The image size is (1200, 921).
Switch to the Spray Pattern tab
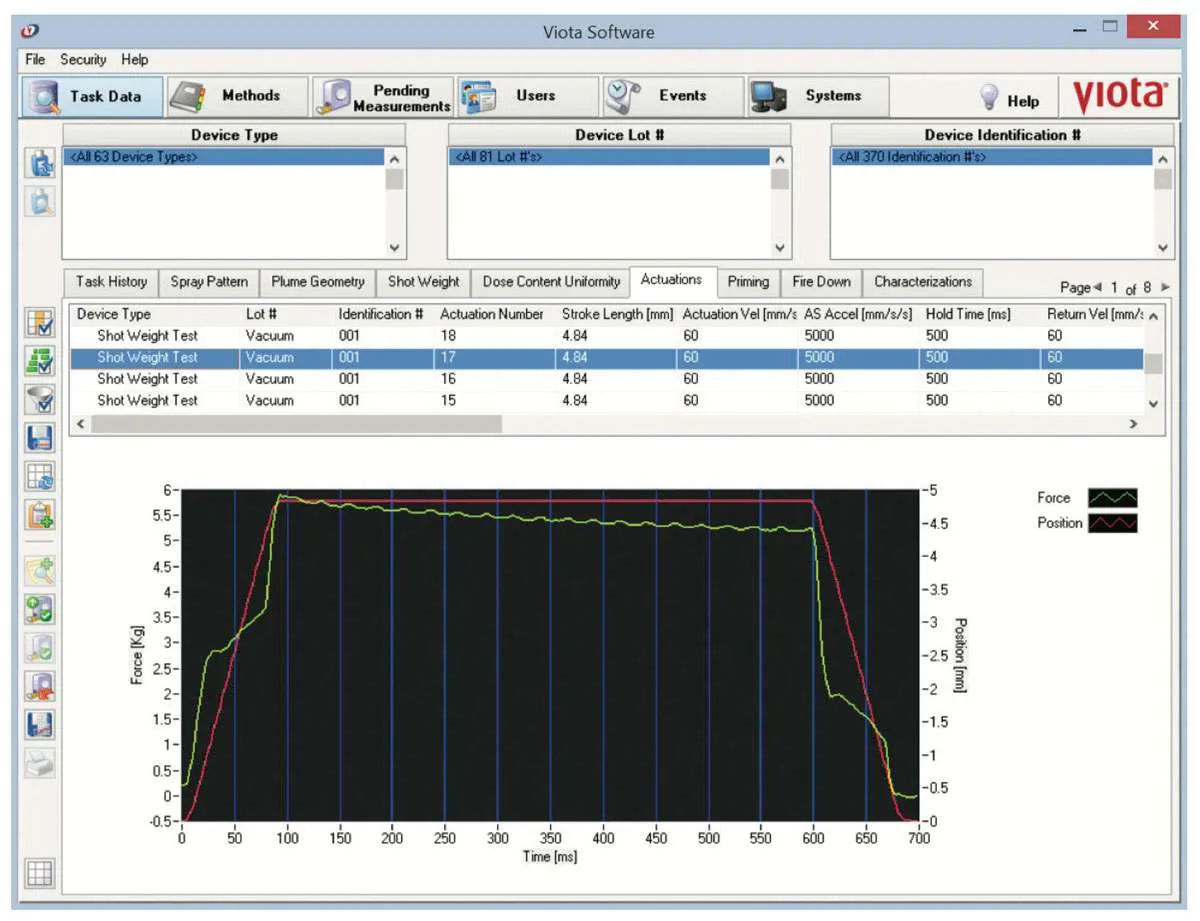(209, 282)
